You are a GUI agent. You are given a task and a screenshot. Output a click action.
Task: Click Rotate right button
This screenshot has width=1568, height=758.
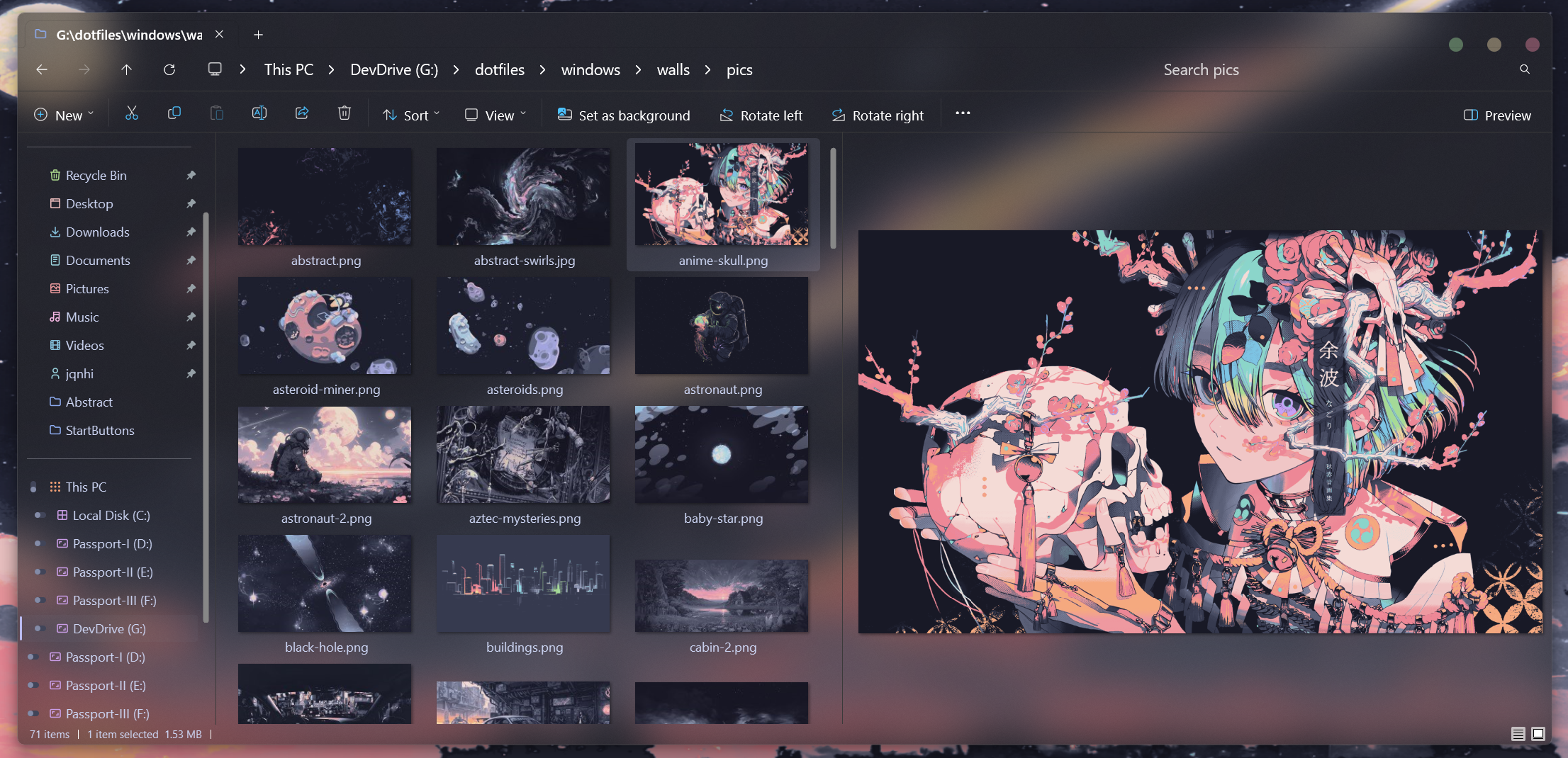point(878,115)
